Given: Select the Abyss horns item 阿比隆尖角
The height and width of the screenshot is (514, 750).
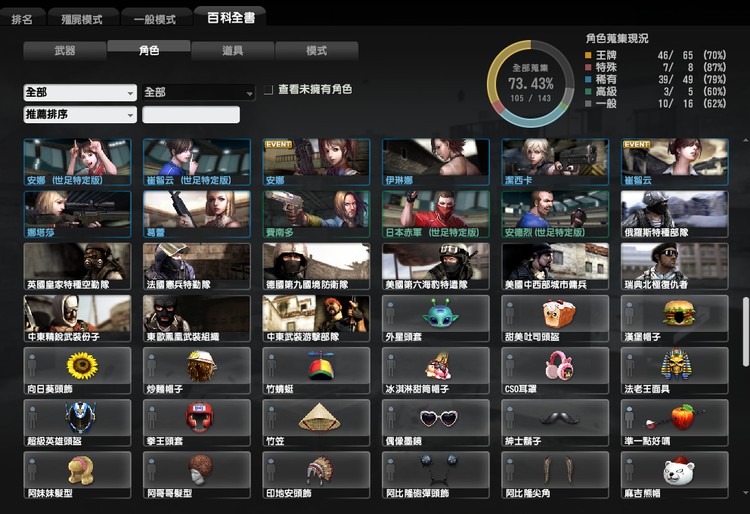Looking at the screenshot, I should pyautogui.click(x=555, y=475).
